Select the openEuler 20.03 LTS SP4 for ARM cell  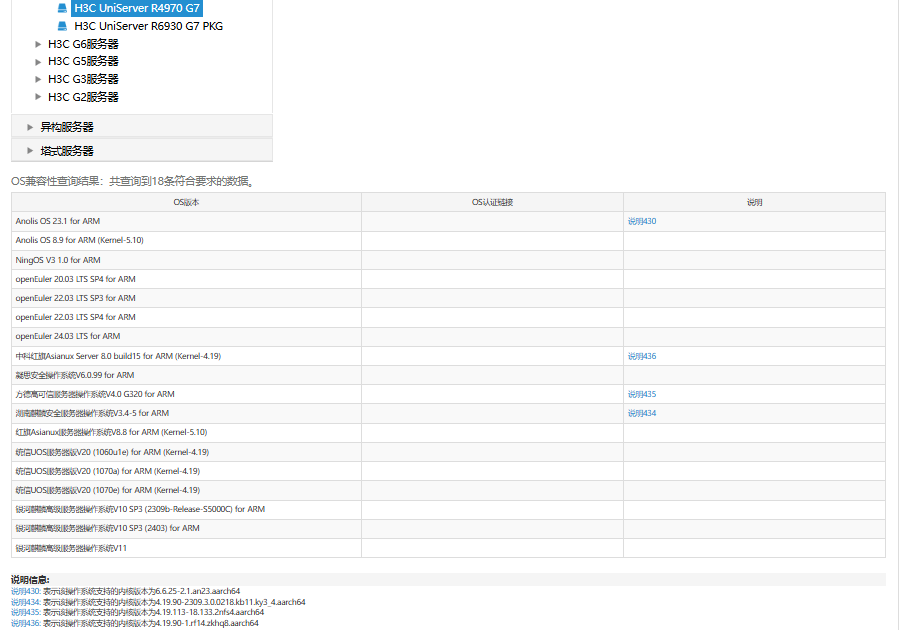186,279
